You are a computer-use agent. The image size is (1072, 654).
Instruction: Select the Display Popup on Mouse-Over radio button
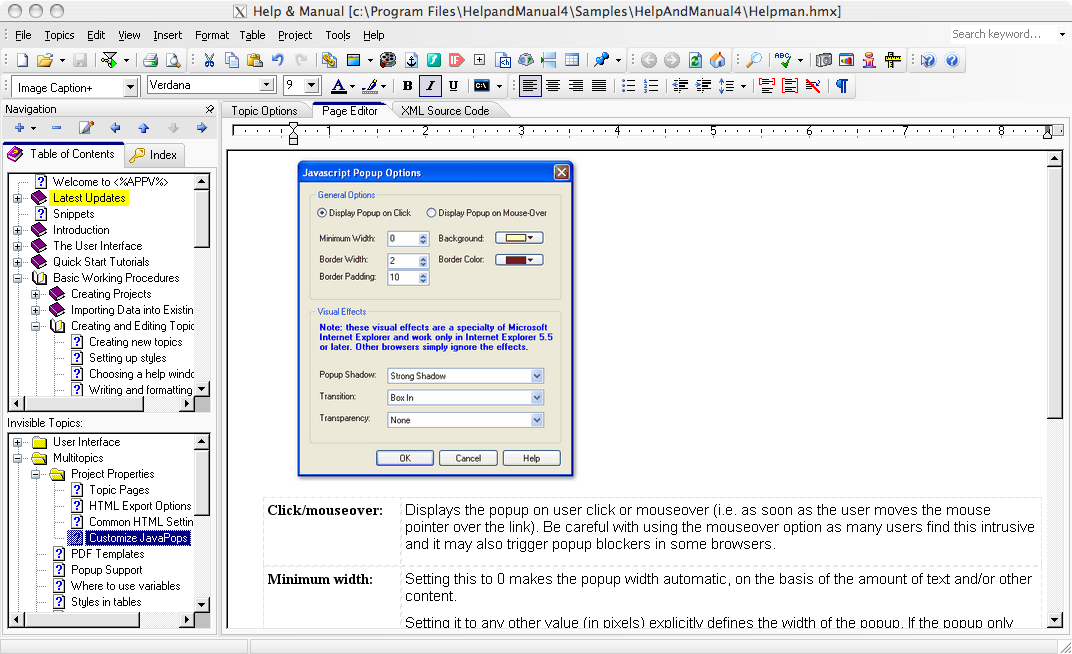click(x=431, y=213)
